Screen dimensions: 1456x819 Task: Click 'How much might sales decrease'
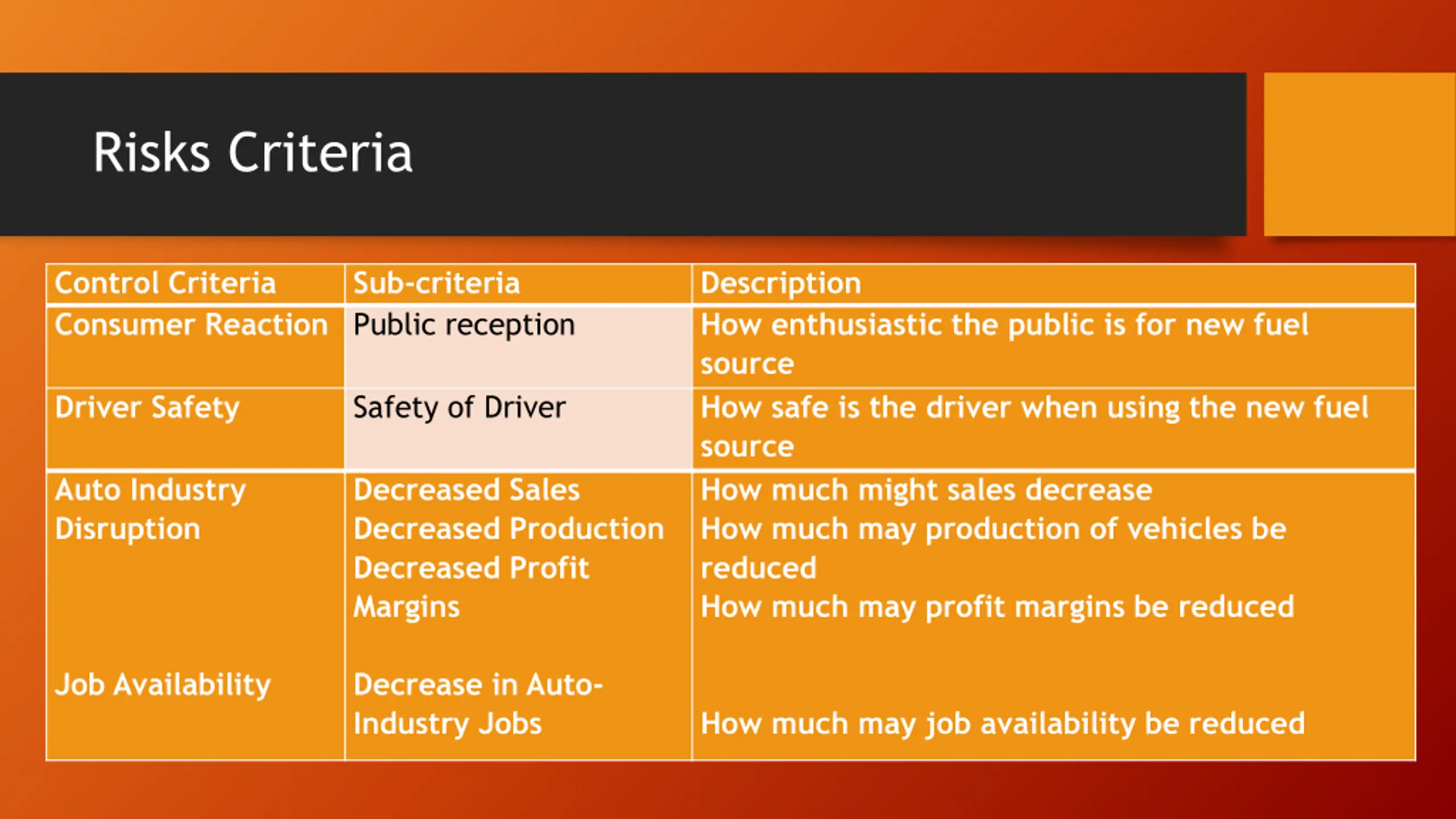click(926, 490)
